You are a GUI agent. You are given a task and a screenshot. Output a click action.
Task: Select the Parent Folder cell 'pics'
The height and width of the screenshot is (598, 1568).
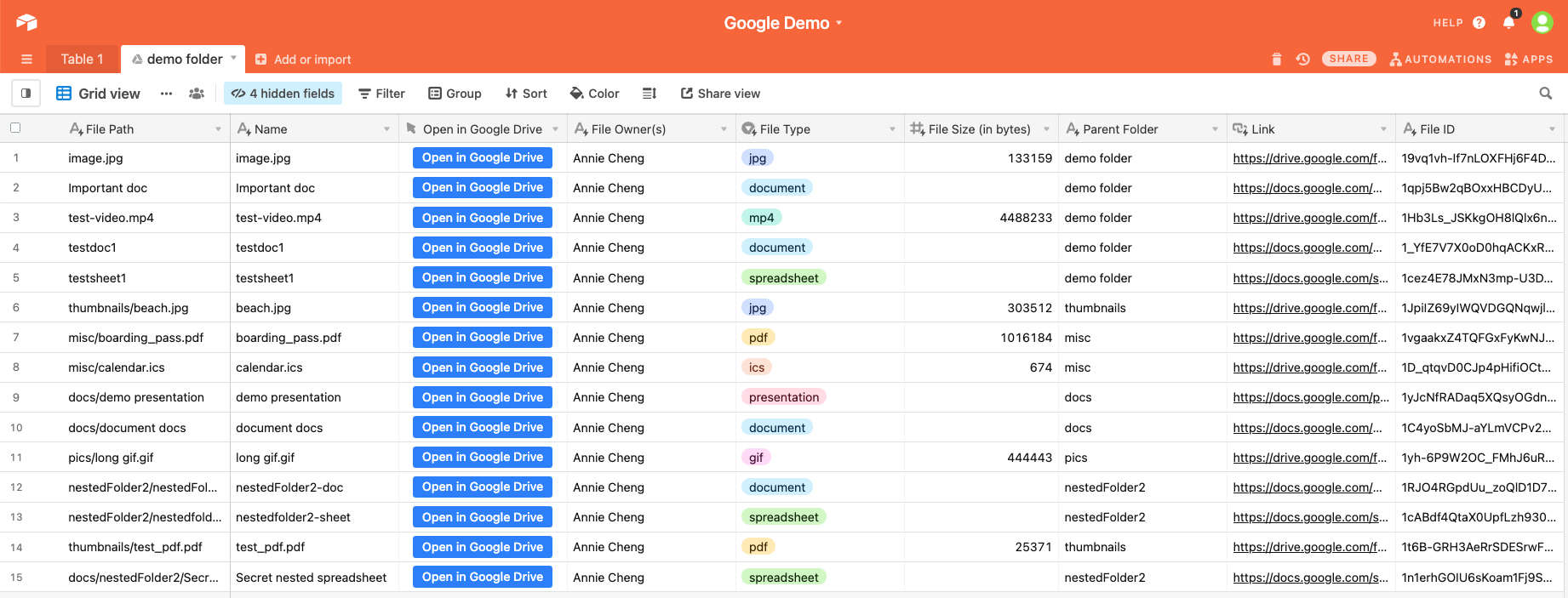(x=1142, y=458)
